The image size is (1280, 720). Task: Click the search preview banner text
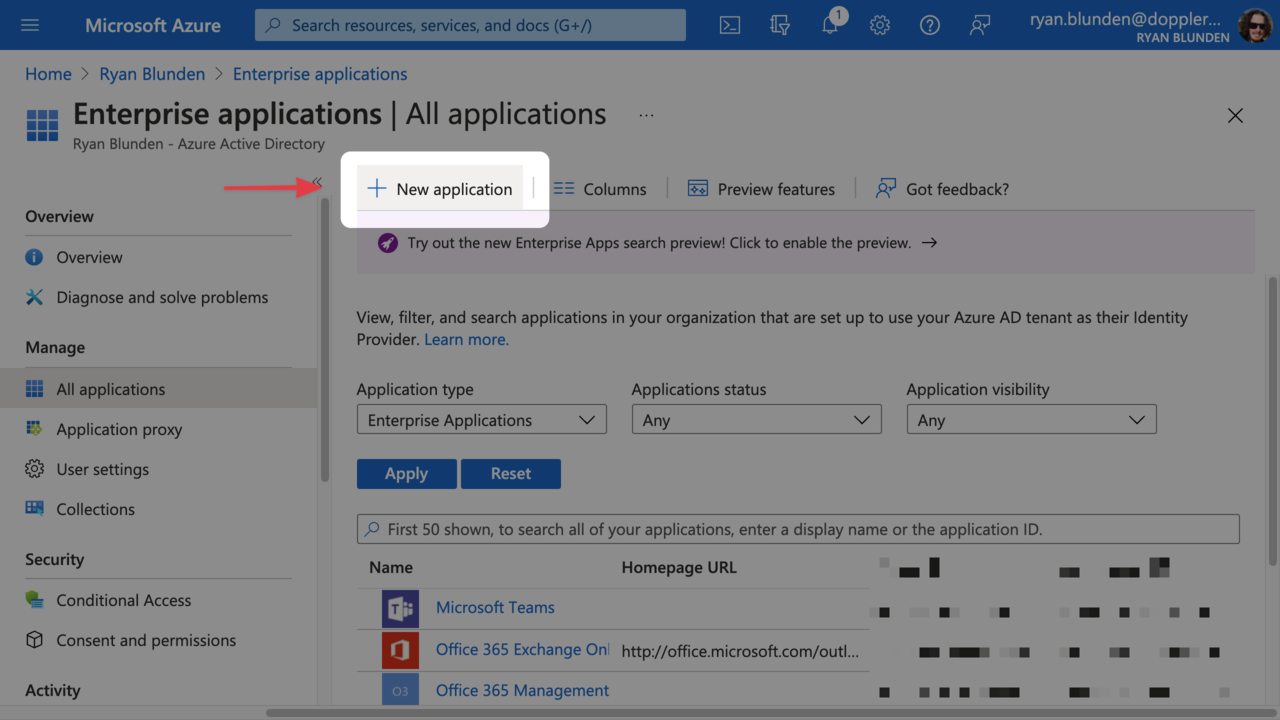(659, 243)
